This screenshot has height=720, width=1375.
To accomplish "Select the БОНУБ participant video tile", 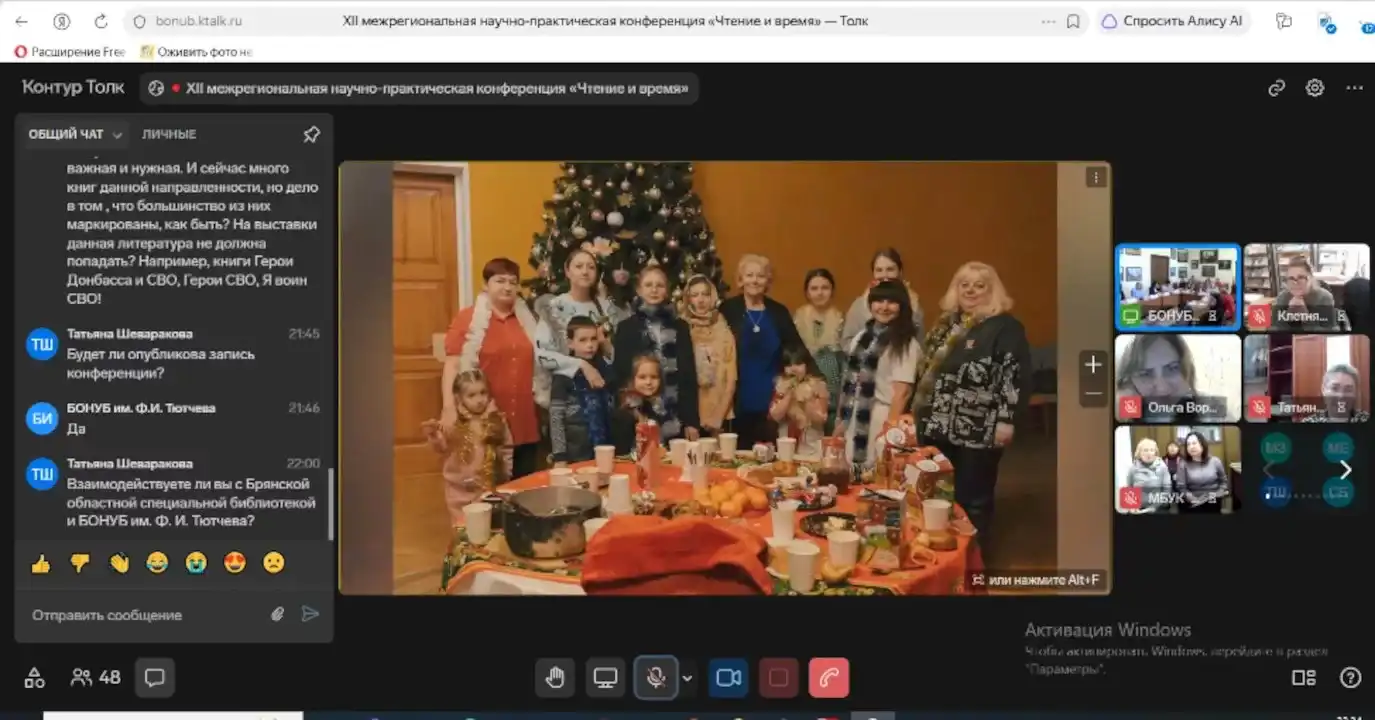I will click(x=1178, y=287).
